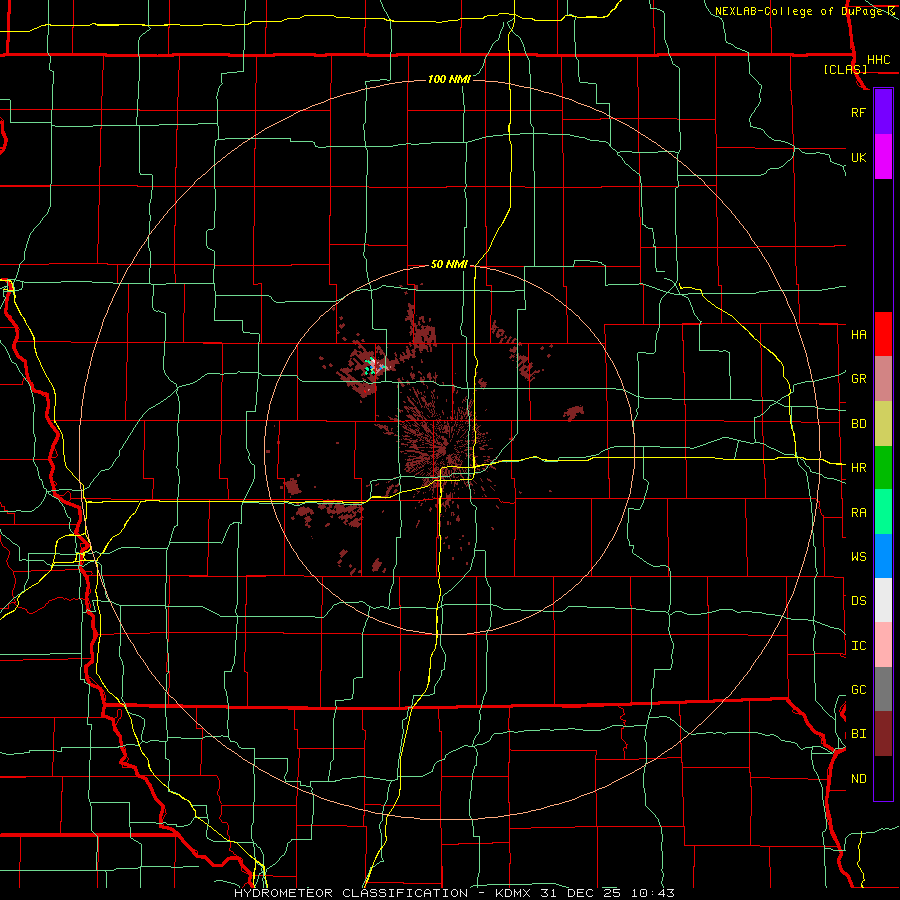Click the HR legend label

859,468
